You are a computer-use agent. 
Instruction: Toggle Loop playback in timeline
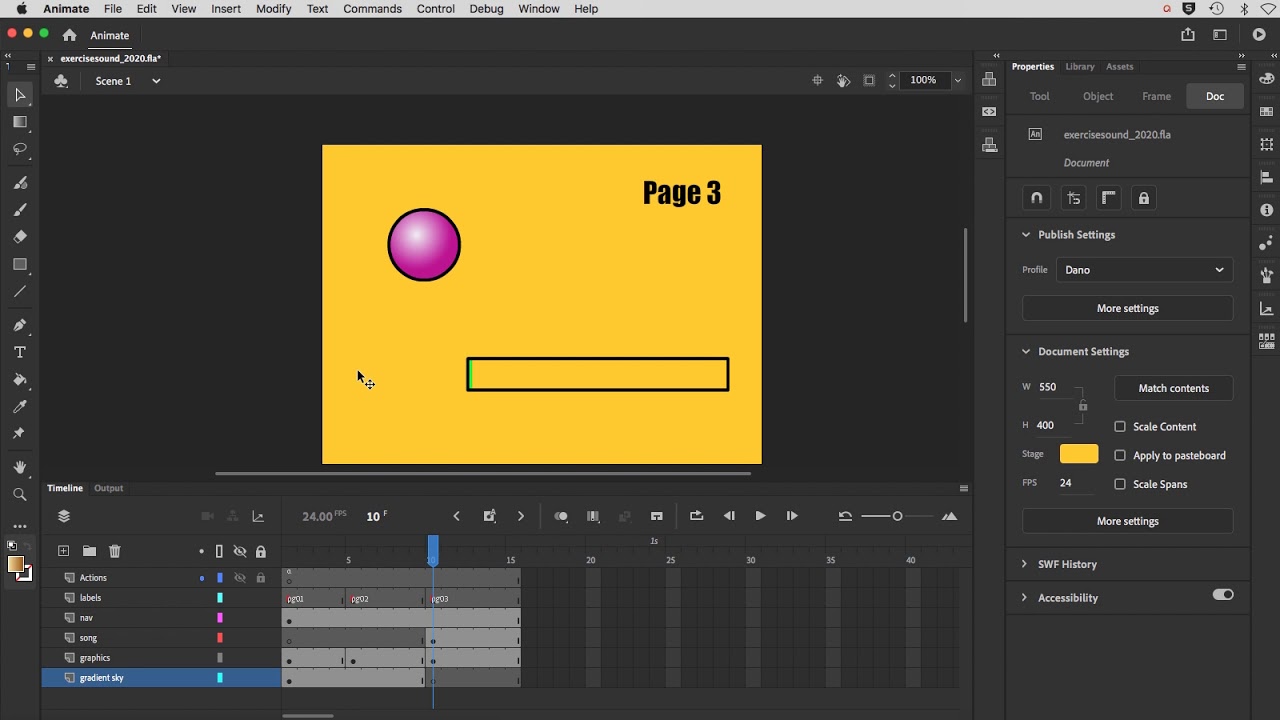click(x=697, y=516)
